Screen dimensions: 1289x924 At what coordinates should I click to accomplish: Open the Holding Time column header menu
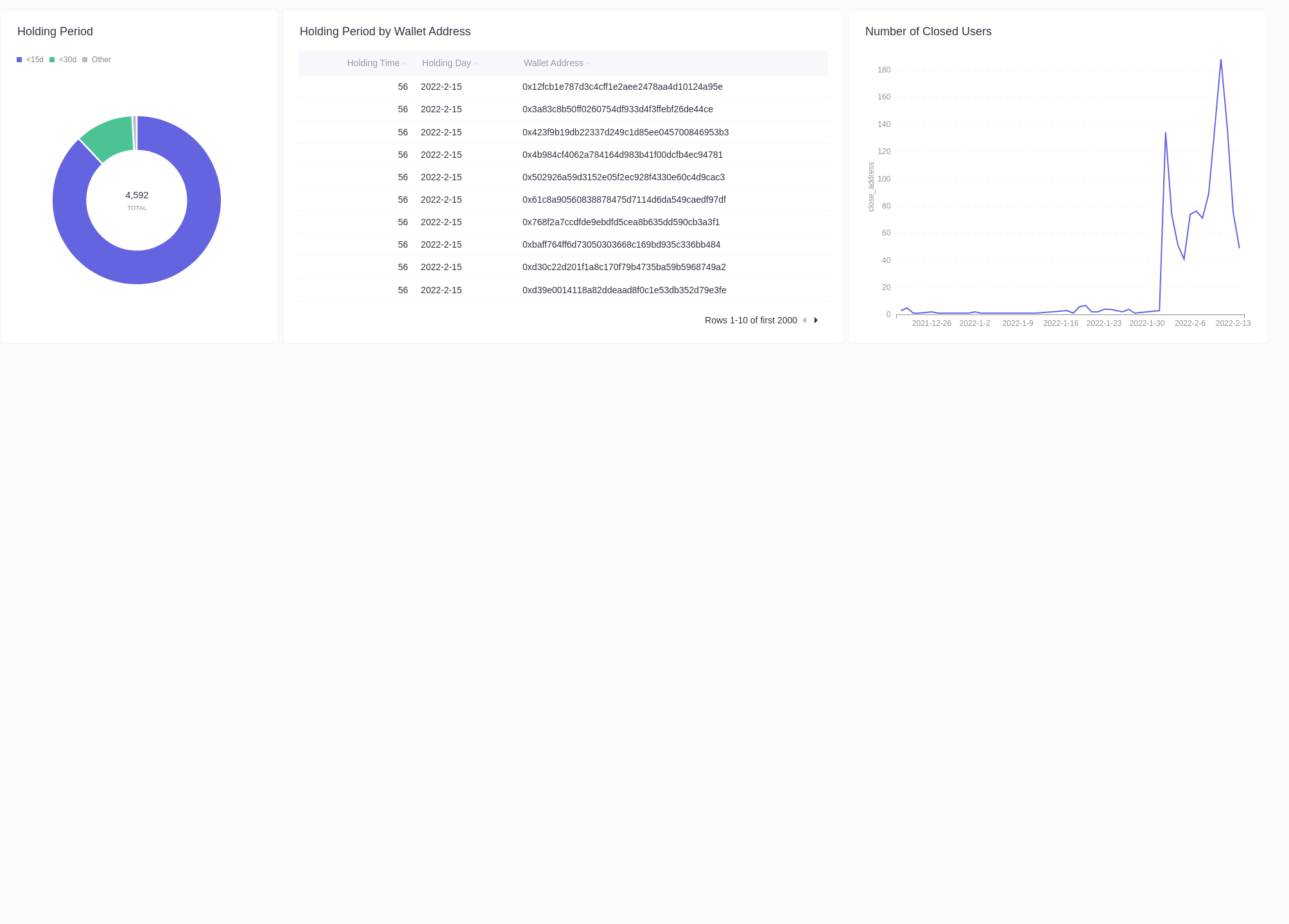(x=374, y=63)
